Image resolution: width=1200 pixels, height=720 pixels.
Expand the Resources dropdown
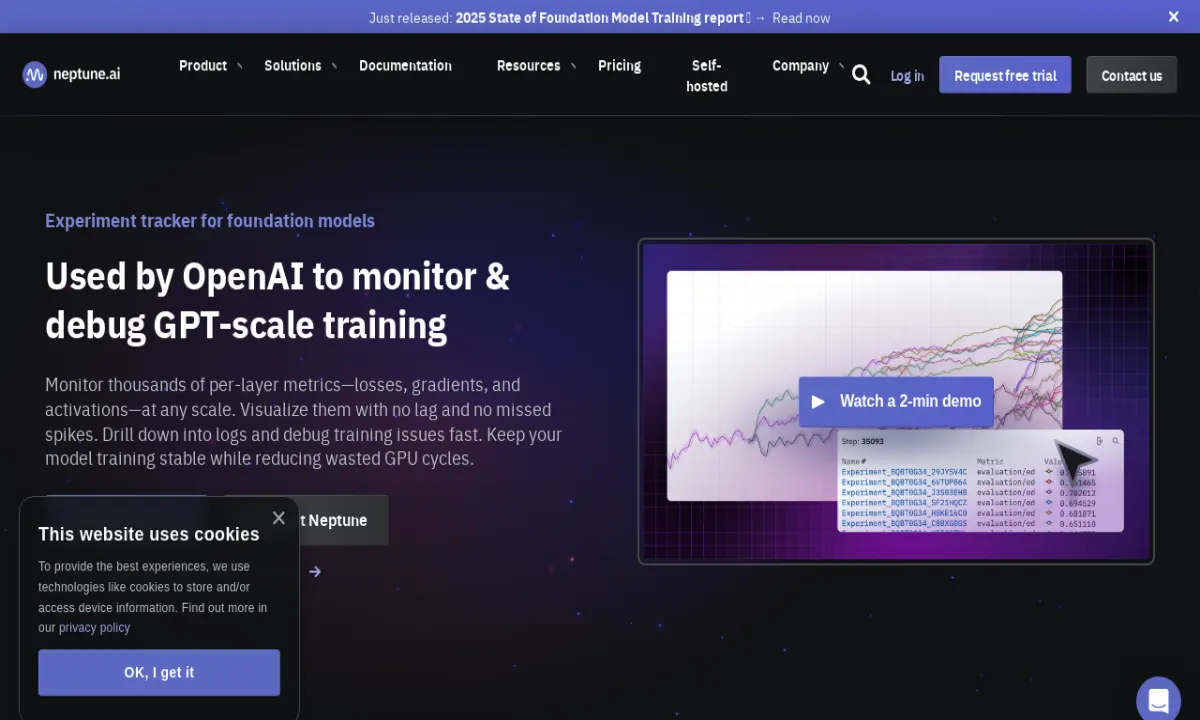point(528,65)
